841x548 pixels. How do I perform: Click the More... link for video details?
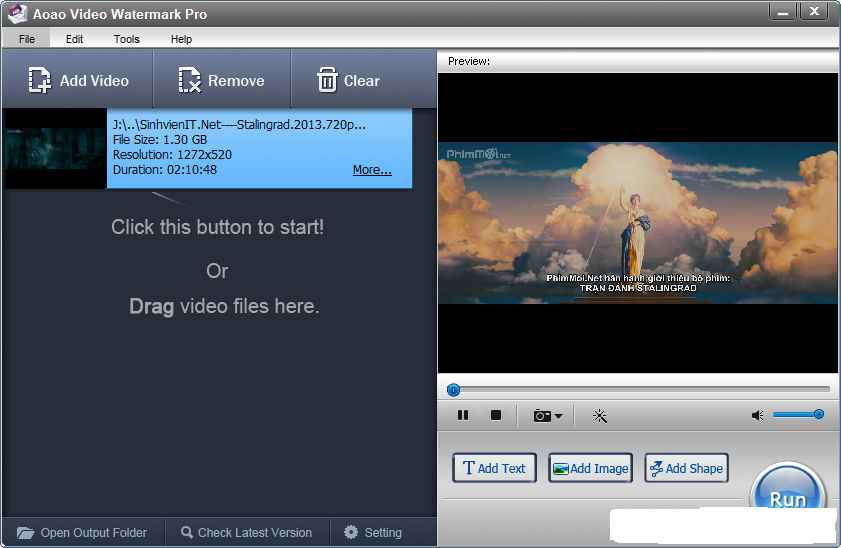(372, 170)
